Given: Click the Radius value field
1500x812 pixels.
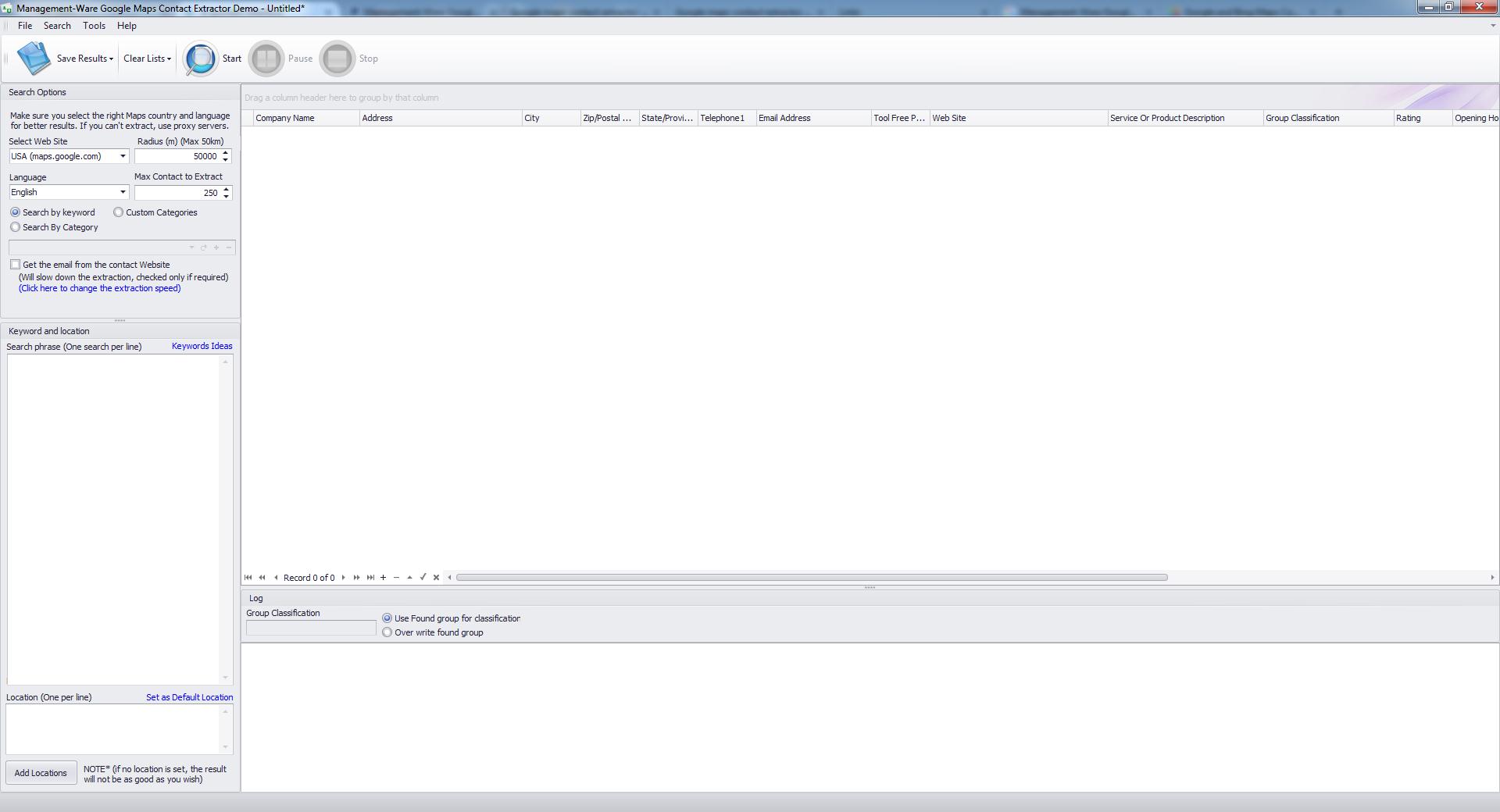Looking at the screenshot, I should [177, 156].
